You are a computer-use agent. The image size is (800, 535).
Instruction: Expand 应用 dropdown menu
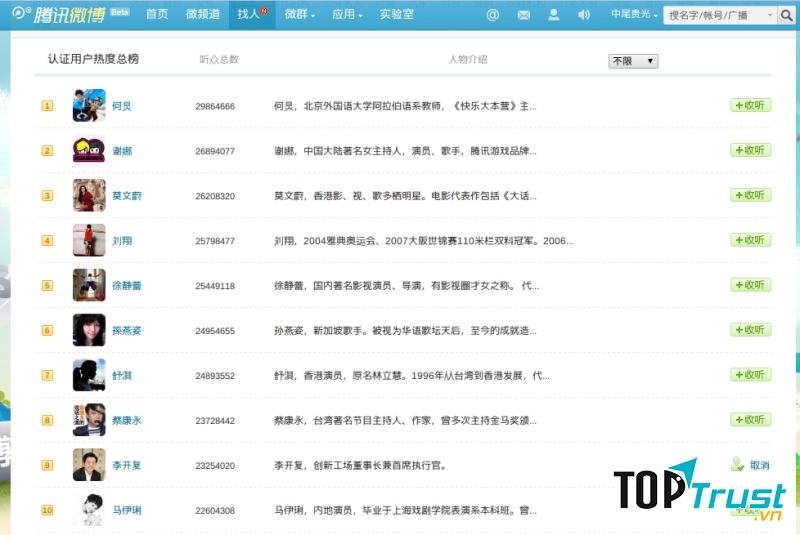point(347,14)
